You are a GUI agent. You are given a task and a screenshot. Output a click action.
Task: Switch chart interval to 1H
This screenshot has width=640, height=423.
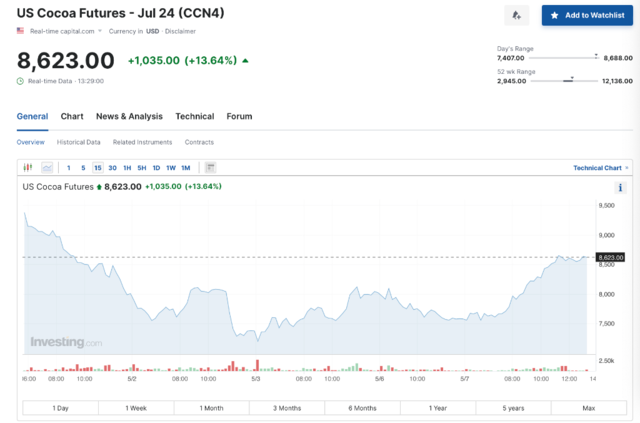pyautogui.click(x=127, y=167)
